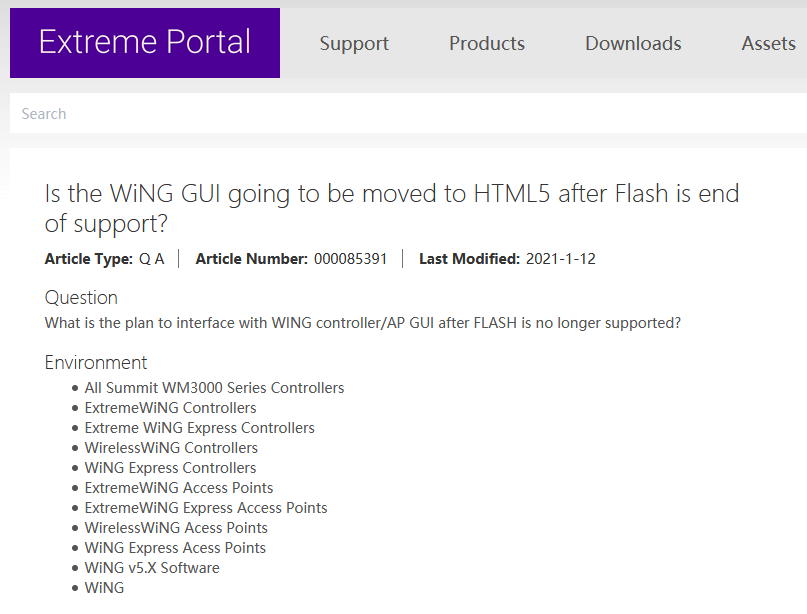Click All Summit WM3000 Series Controllers item

click(x=214, y=388)
